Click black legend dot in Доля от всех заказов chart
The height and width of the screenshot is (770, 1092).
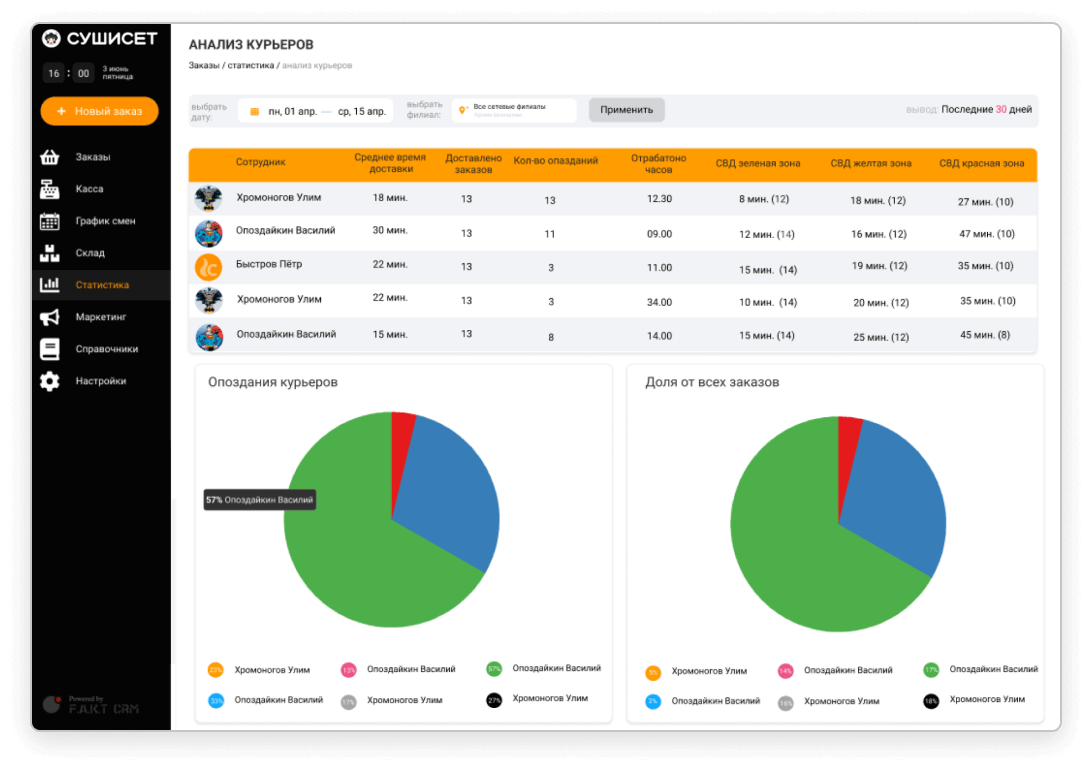point(931,701)
